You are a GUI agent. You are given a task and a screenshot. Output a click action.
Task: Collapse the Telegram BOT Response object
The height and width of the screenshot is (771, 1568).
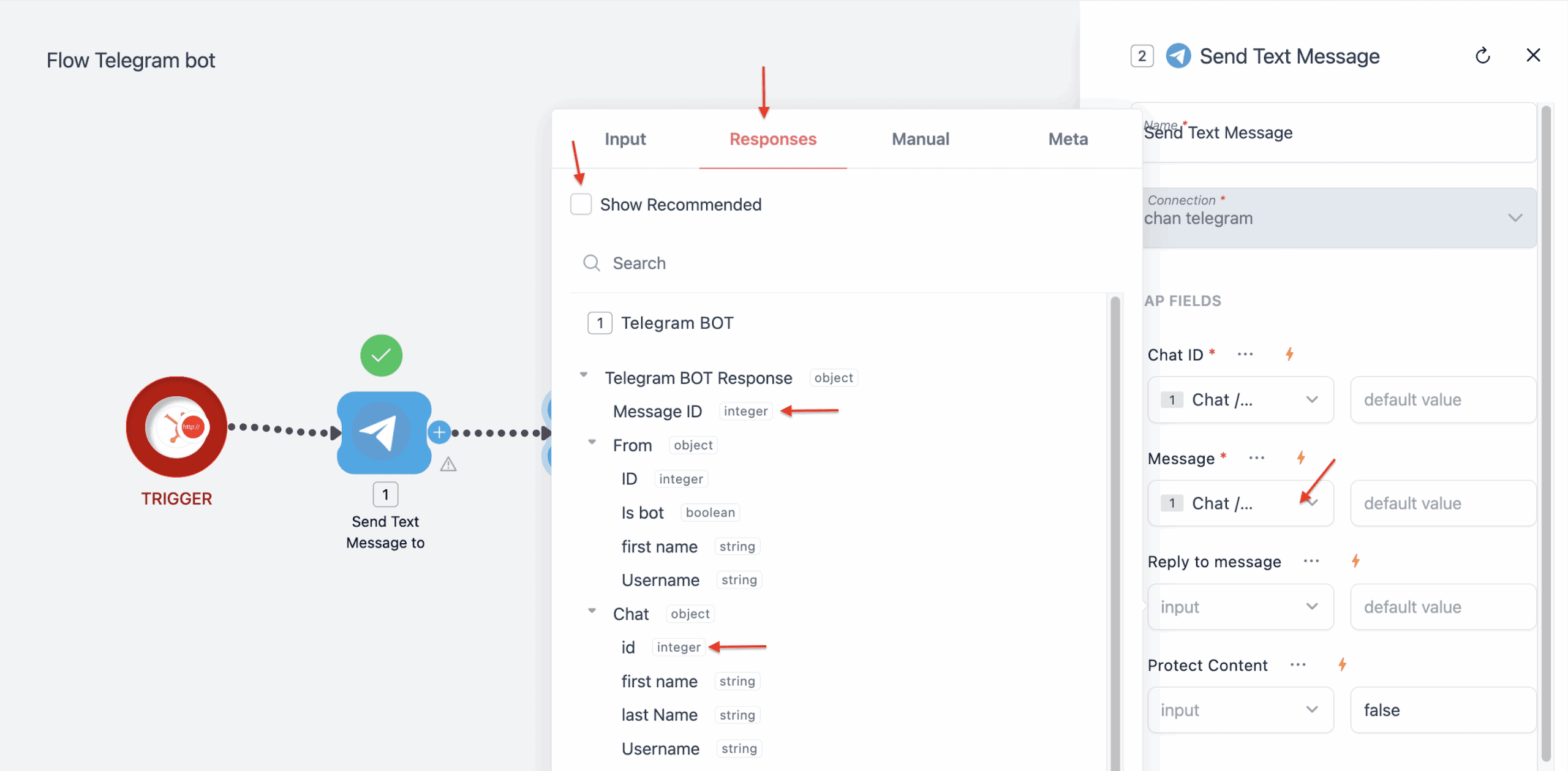tap(584, 375)
